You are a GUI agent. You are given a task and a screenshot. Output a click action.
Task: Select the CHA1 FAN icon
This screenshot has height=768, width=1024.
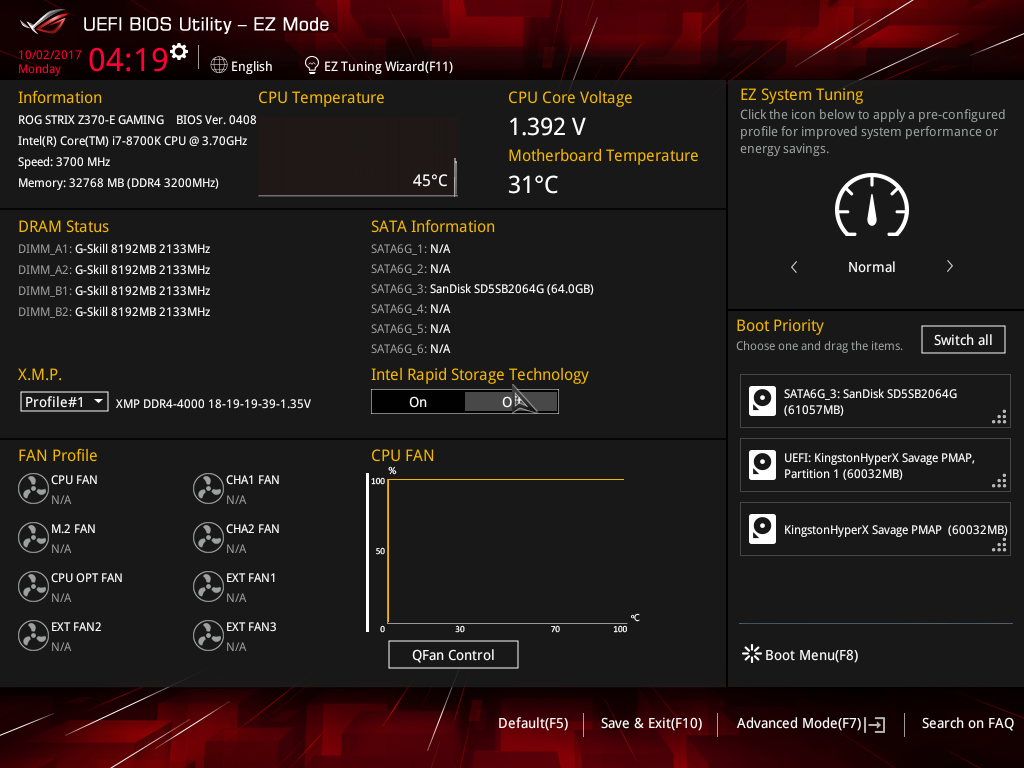[x=208, y=488]
